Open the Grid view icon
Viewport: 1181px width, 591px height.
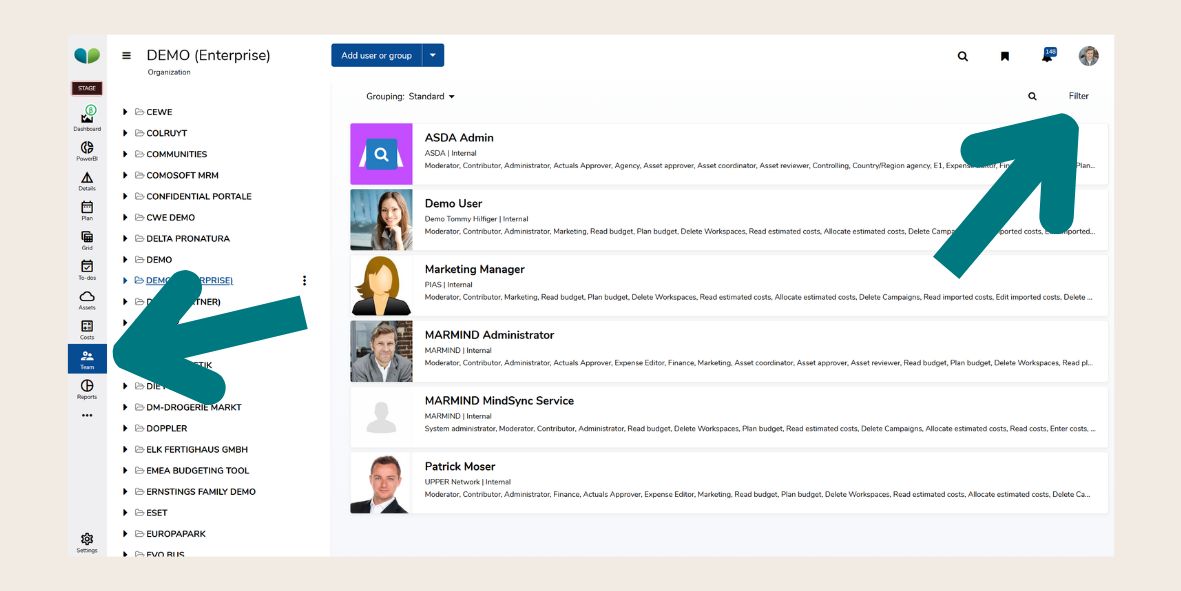(x=87, y=238)
